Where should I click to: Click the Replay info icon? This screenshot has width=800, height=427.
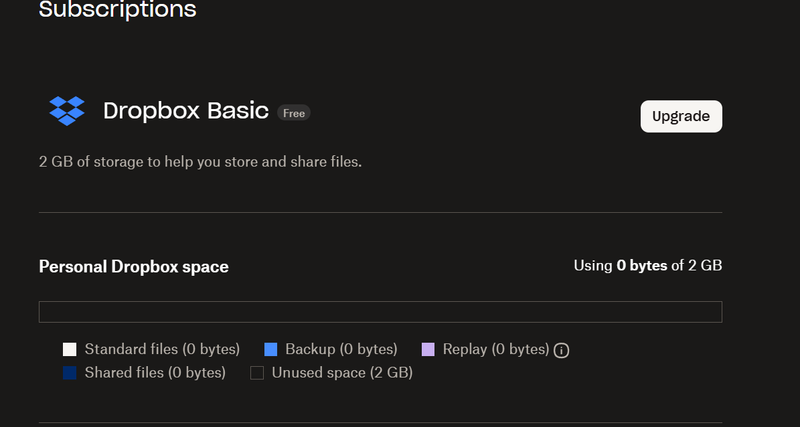click(x=562, y=350)
